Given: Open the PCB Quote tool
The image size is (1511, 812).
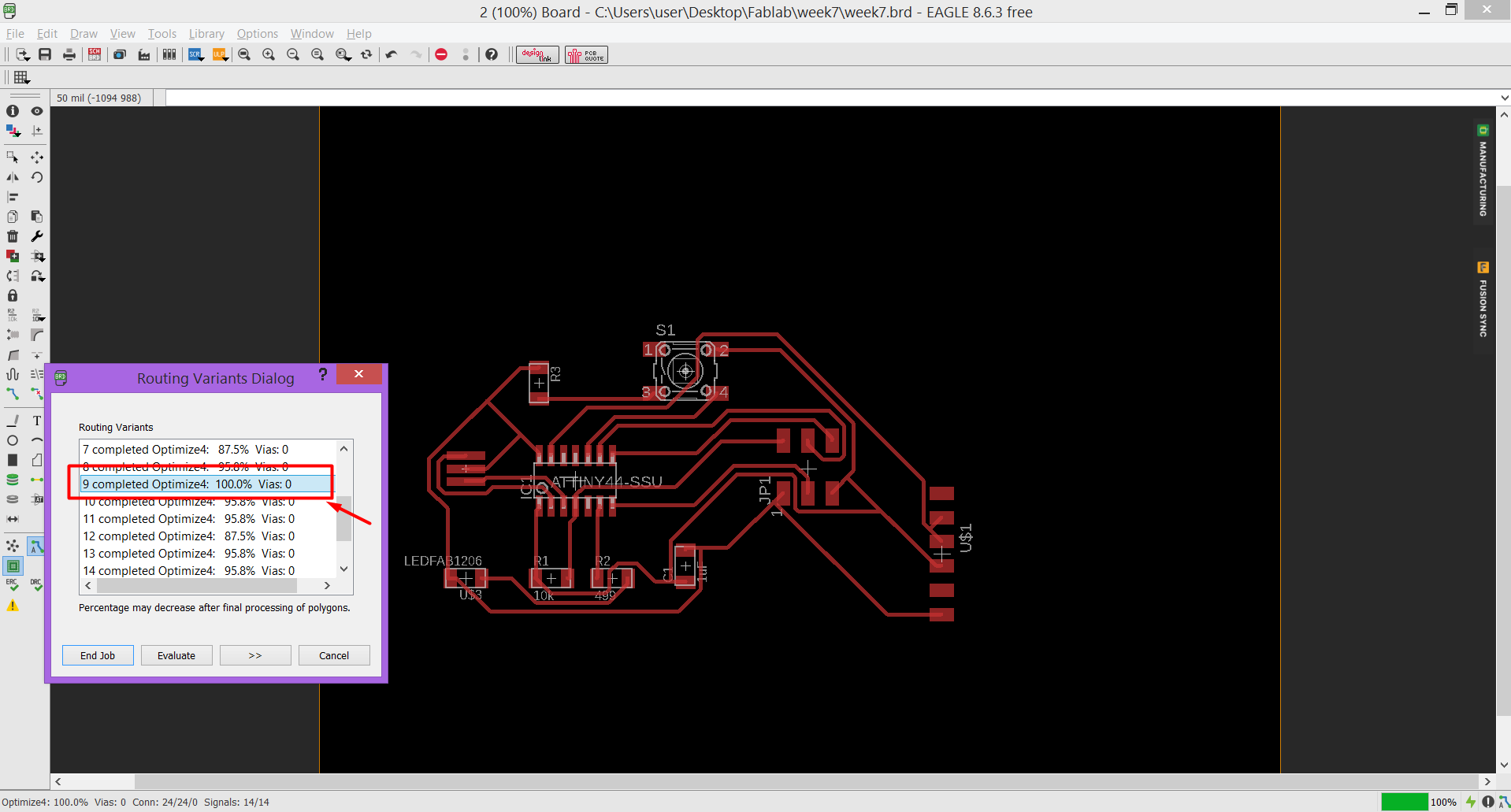Looking at the screenshot, I should tap(586, 54).
